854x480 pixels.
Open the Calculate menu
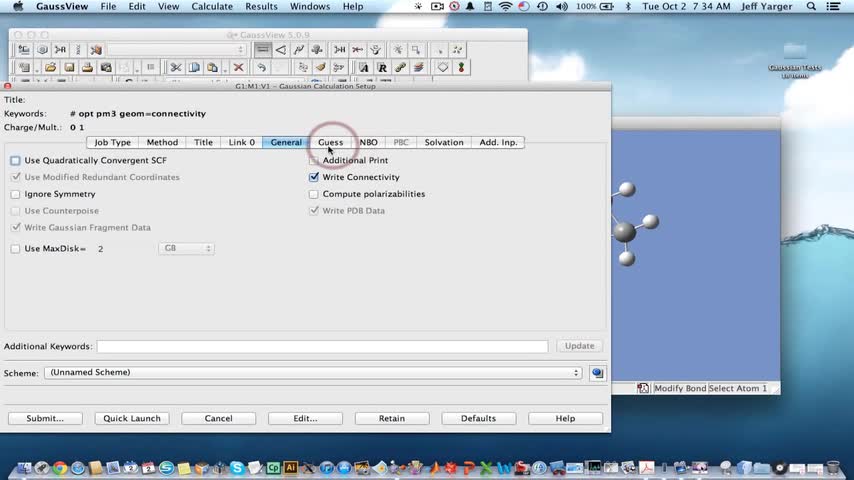coord(212,7)
